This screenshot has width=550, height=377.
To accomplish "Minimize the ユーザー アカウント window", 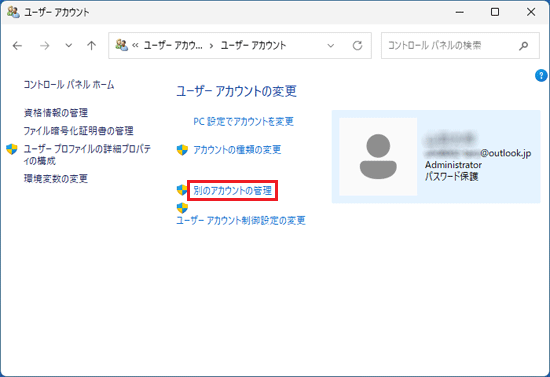I will click(460, 12).
